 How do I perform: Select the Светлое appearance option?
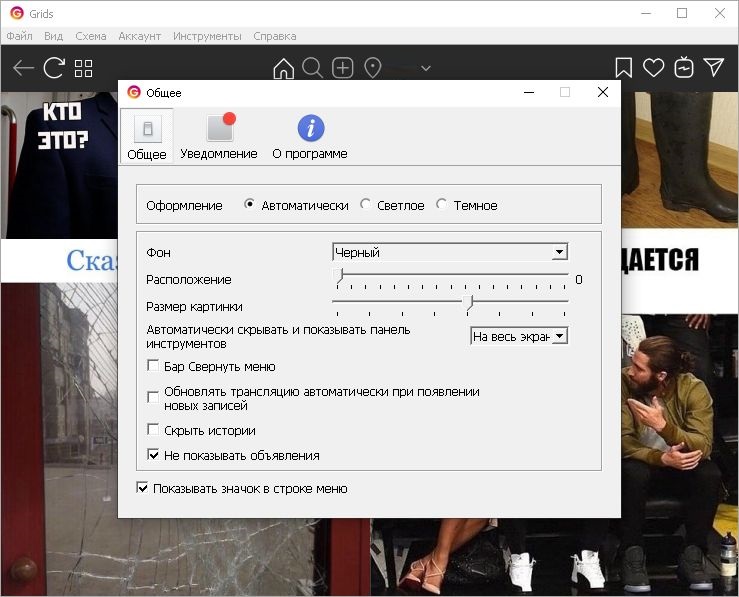click(392, 205)
